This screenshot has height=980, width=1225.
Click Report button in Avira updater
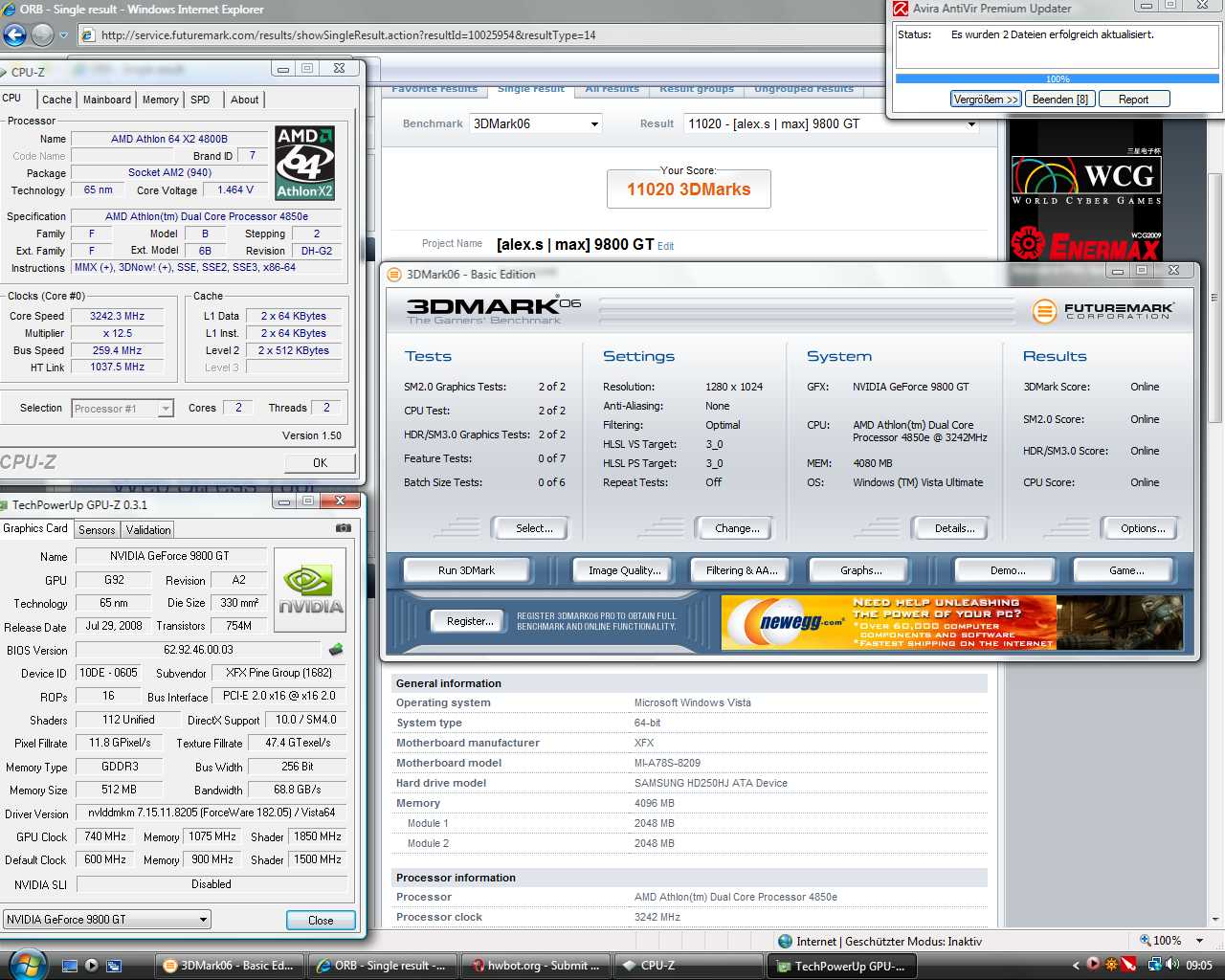click(1133, 100)
